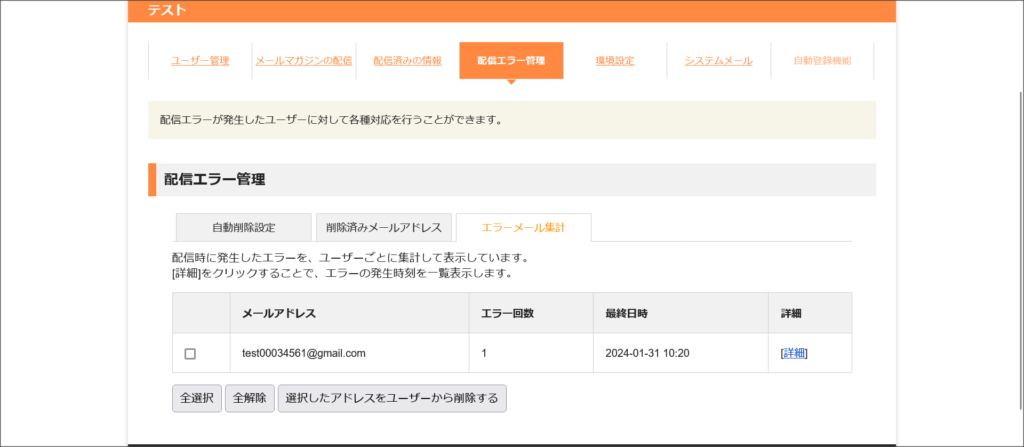The image size is (1024, 447).
Task: Select the orange 配信エラー管理 navigation tab
Action: click(511, 61)
